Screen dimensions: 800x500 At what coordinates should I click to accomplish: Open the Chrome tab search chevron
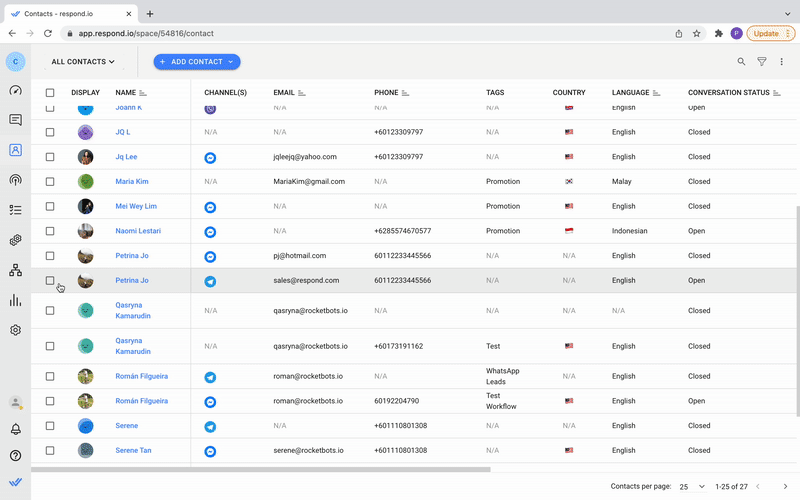pos(787,14)
